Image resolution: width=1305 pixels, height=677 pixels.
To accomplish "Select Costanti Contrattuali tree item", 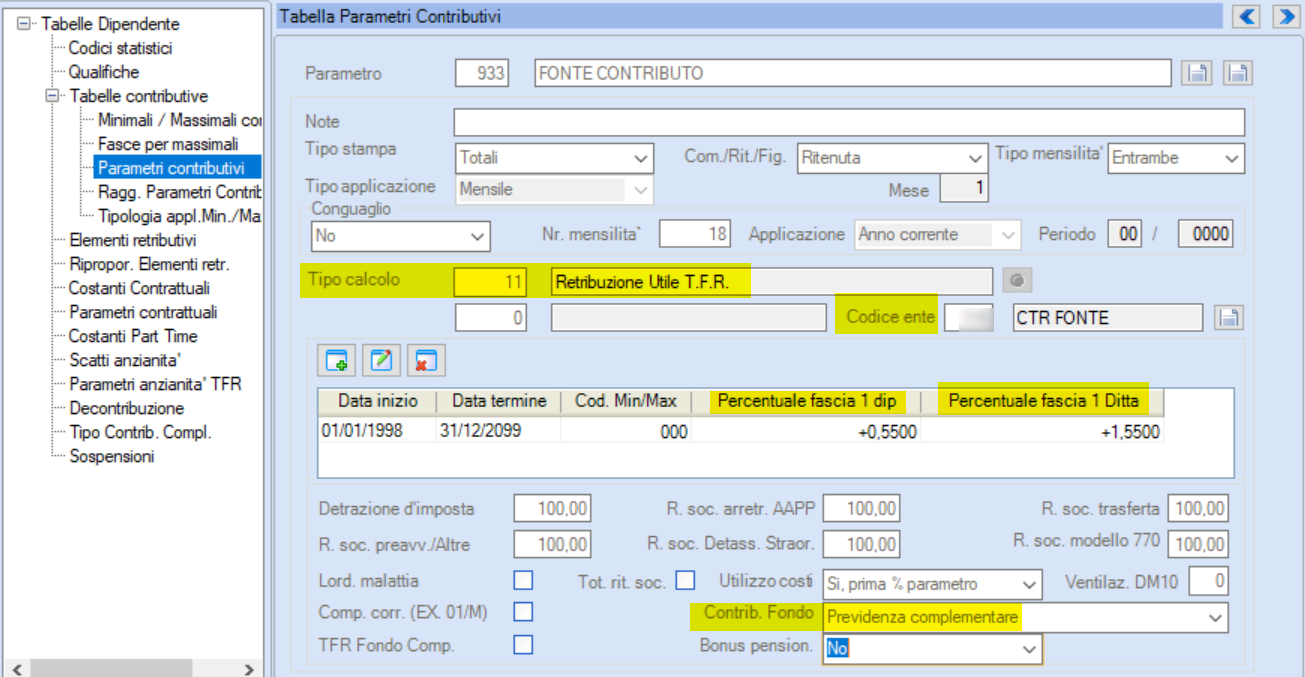I will tap(139, 288).
